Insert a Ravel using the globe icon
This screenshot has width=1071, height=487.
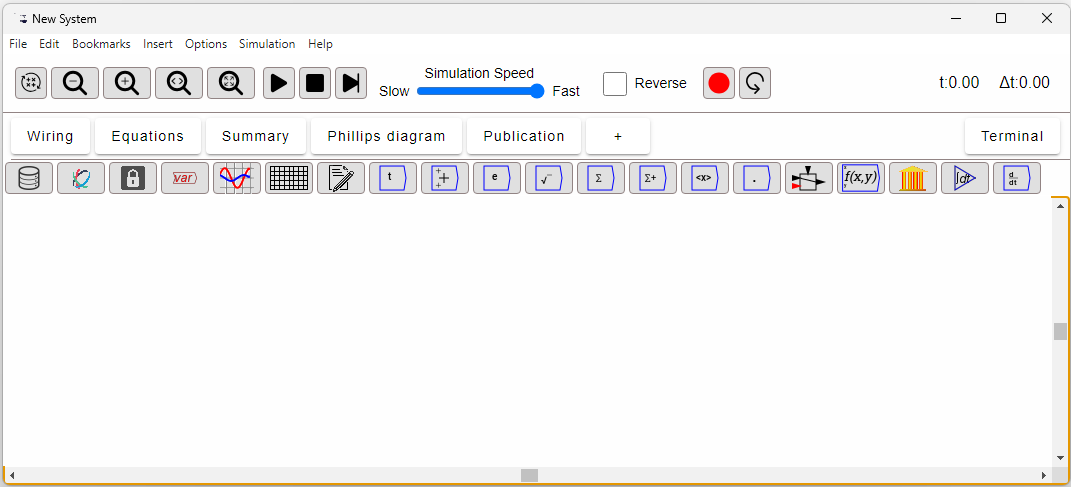pyautogui.click(x=81, y=178)
